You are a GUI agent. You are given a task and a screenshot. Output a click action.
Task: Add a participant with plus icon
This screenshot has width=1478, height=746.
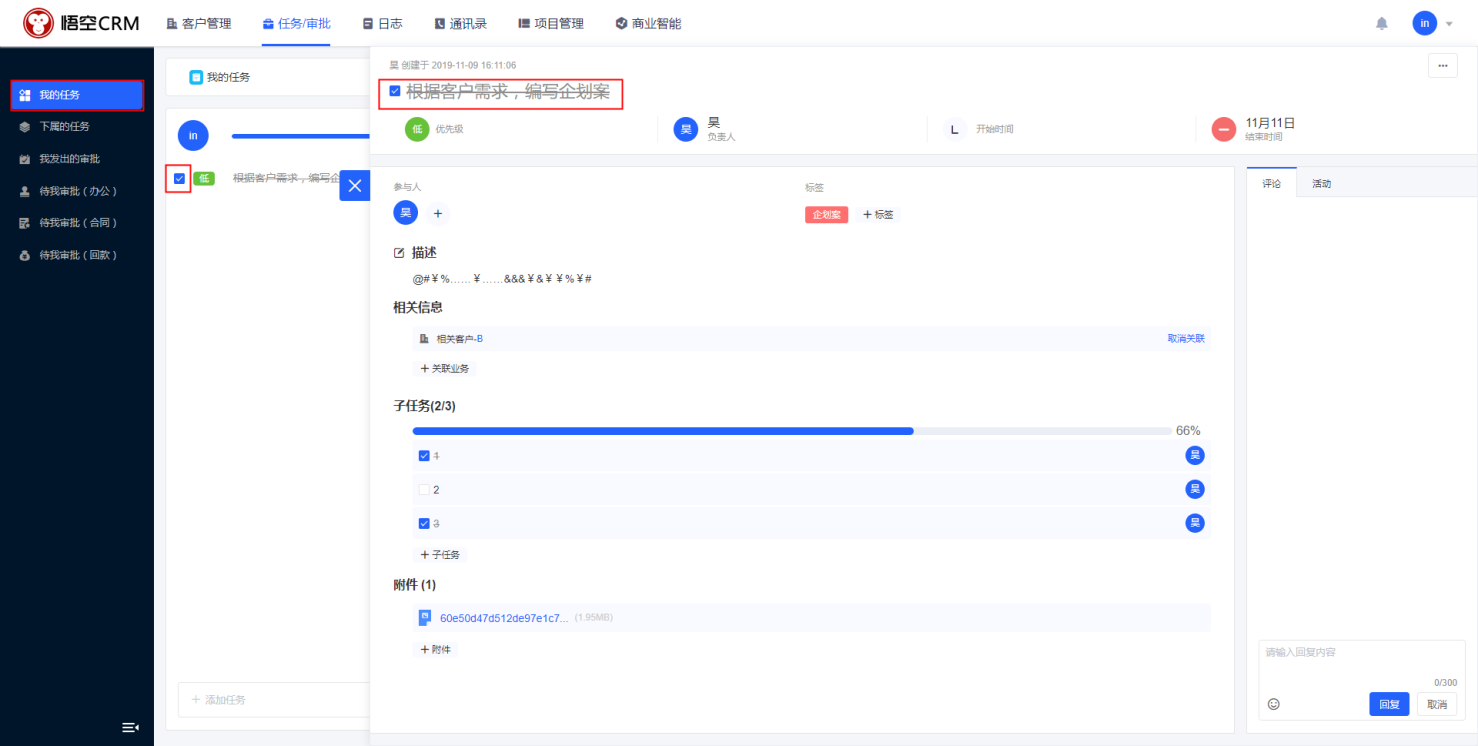(x=437, y=213)
